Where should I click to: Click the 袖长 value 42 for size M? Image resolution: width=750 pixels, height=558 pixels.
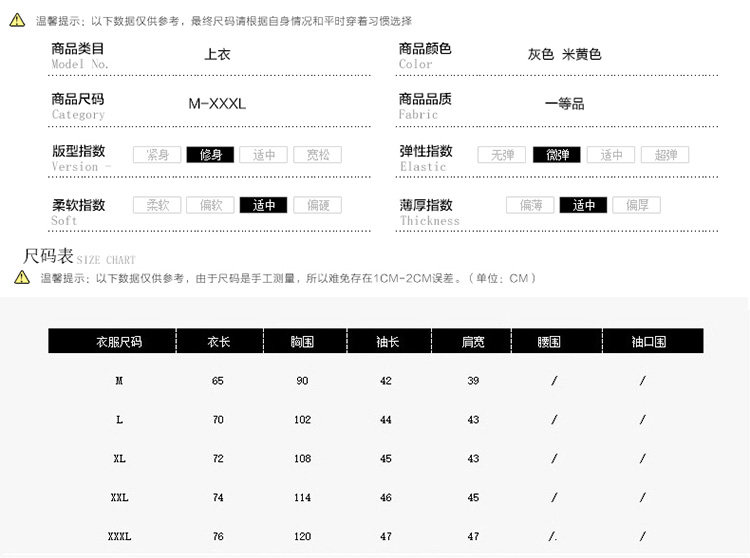click(386, 381)
